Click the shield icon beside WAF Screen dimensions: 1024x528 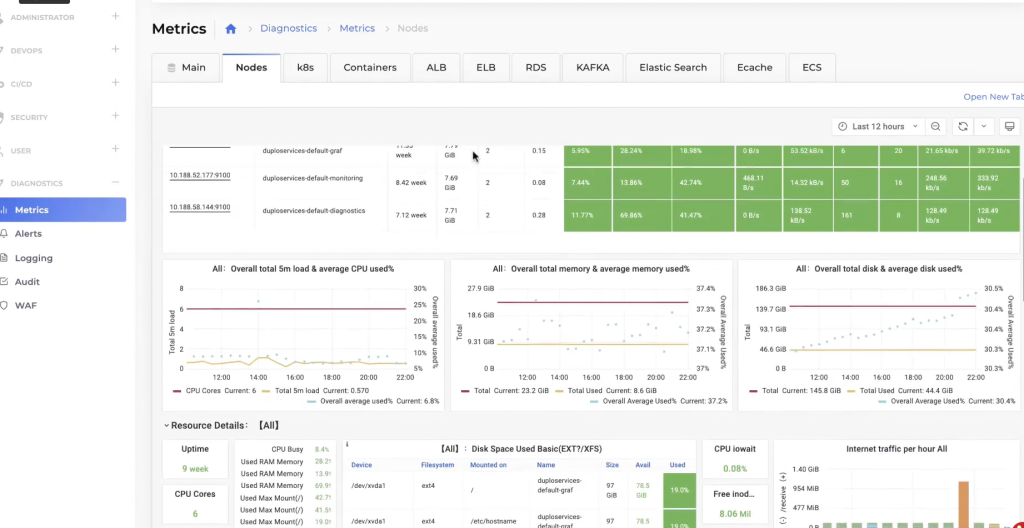click(x=5, y=306)
